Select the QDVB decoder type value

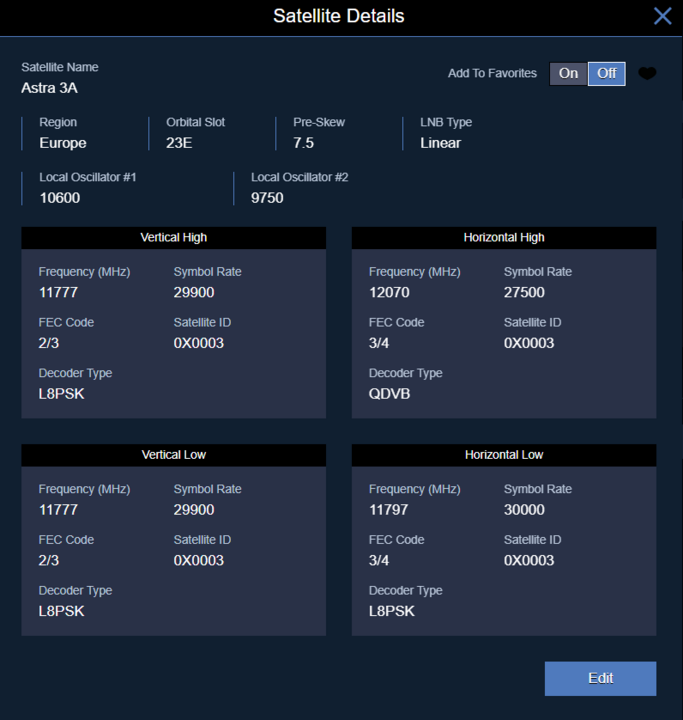389,394
